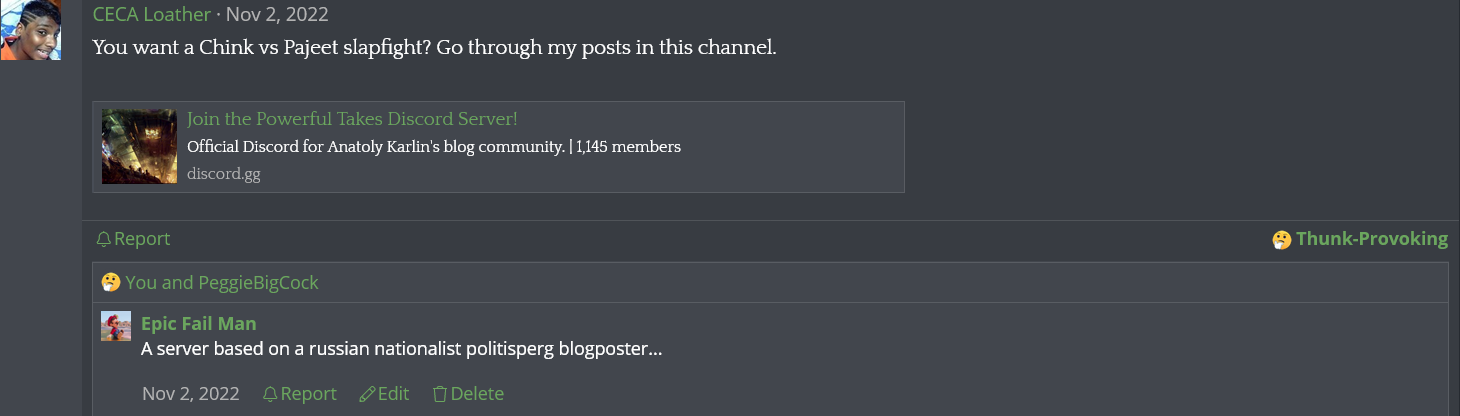Edit the Epic Fail Man comment

(384, 394)
